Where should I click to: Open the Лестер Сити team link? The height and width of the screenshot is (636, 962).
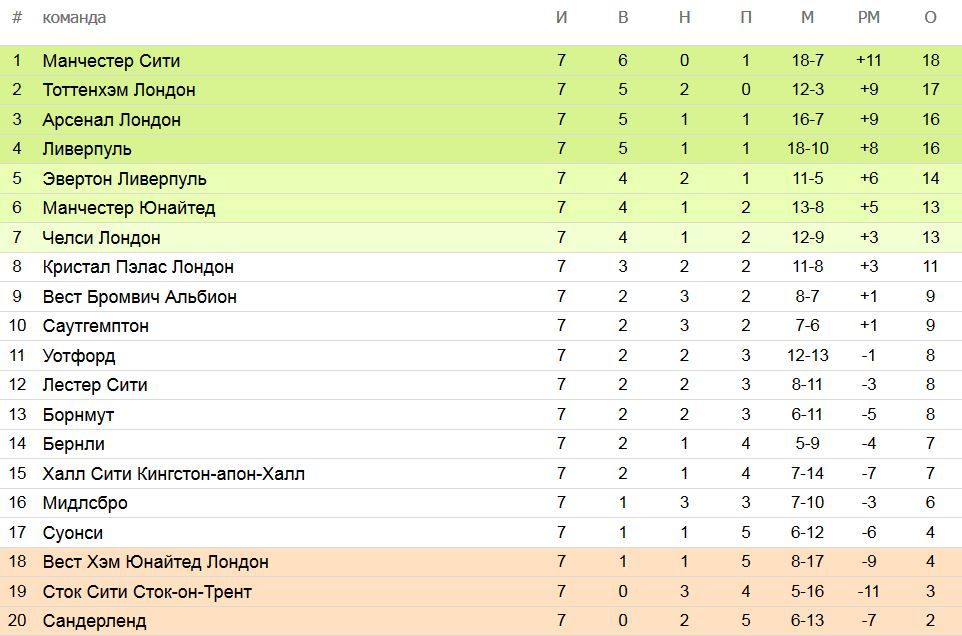pos(95,385)
